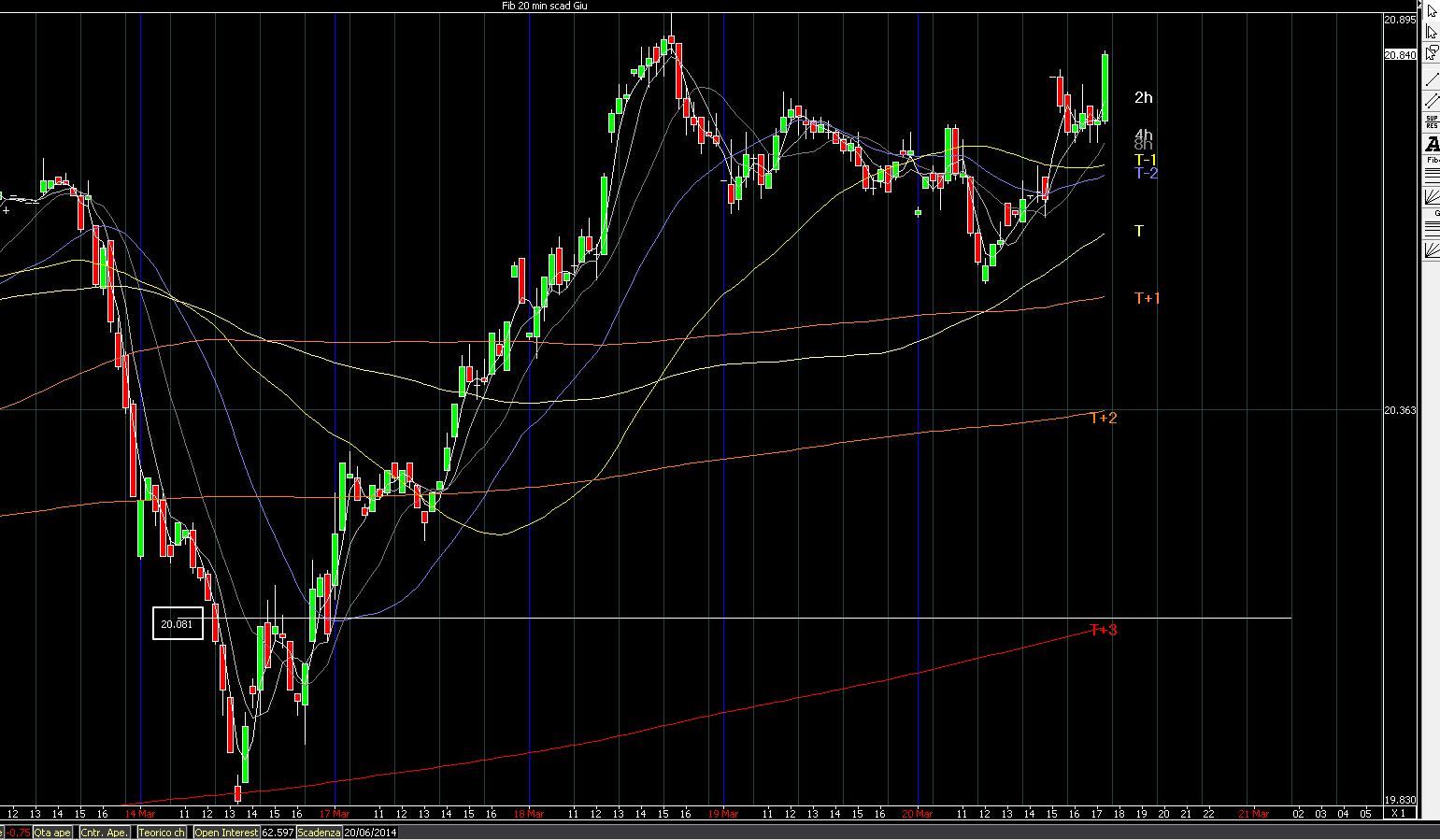This screenshot has width=1440, height=840.
Task: Click the Open Interest label
Action: coord(226,833)
